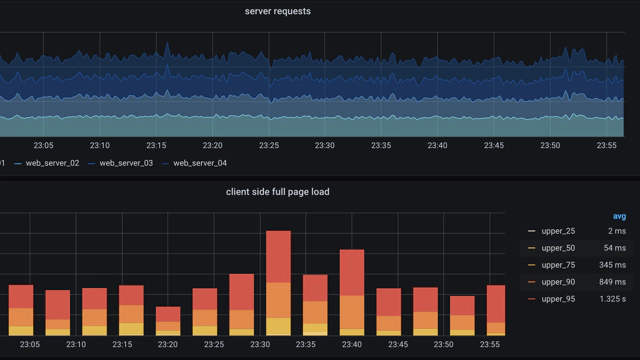
Task: Click the 54 ms average value
Action: pyautogui.click(x=615, y=248)
